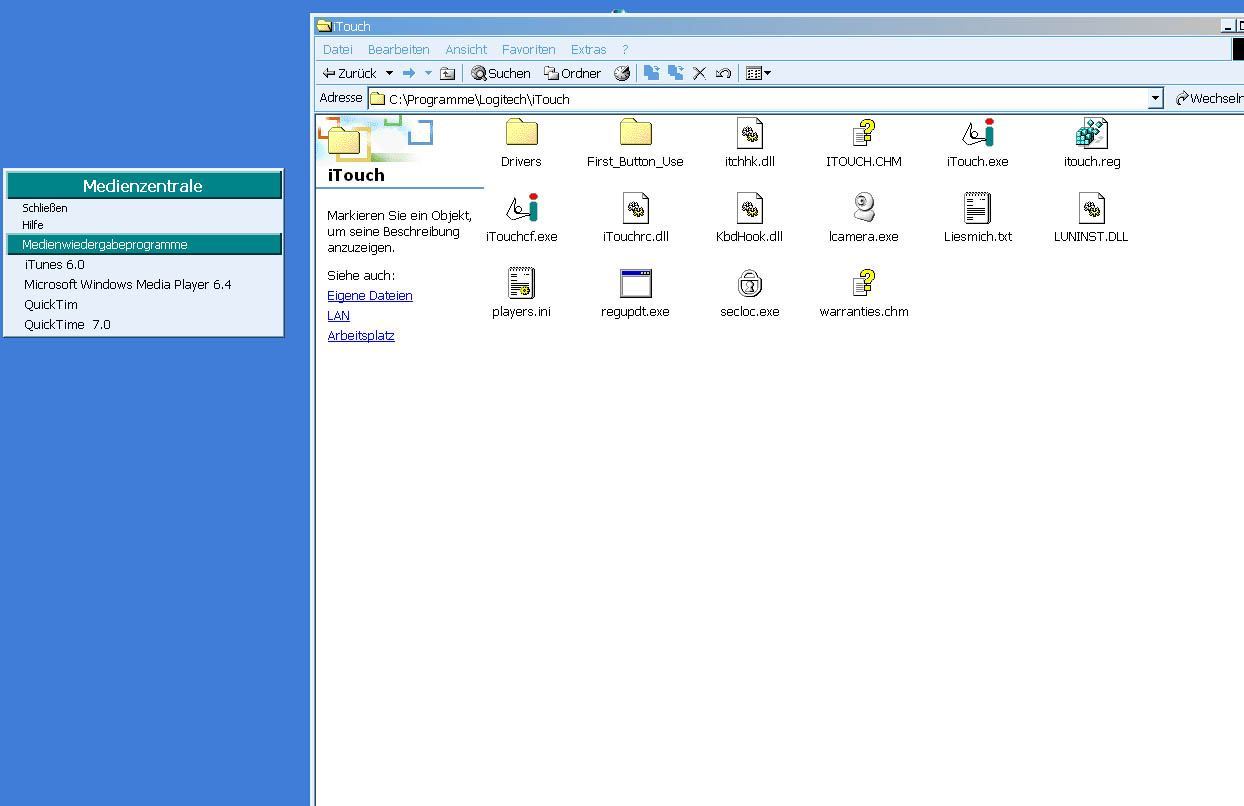Click the Arbeitsplatz link

coord(361,336)
